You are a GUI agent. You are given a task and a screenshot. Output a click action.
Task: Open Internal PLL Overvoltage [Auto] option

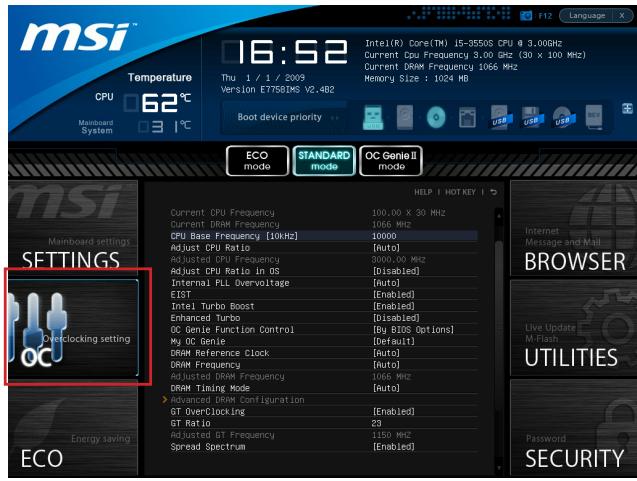(x=386, y=283)
